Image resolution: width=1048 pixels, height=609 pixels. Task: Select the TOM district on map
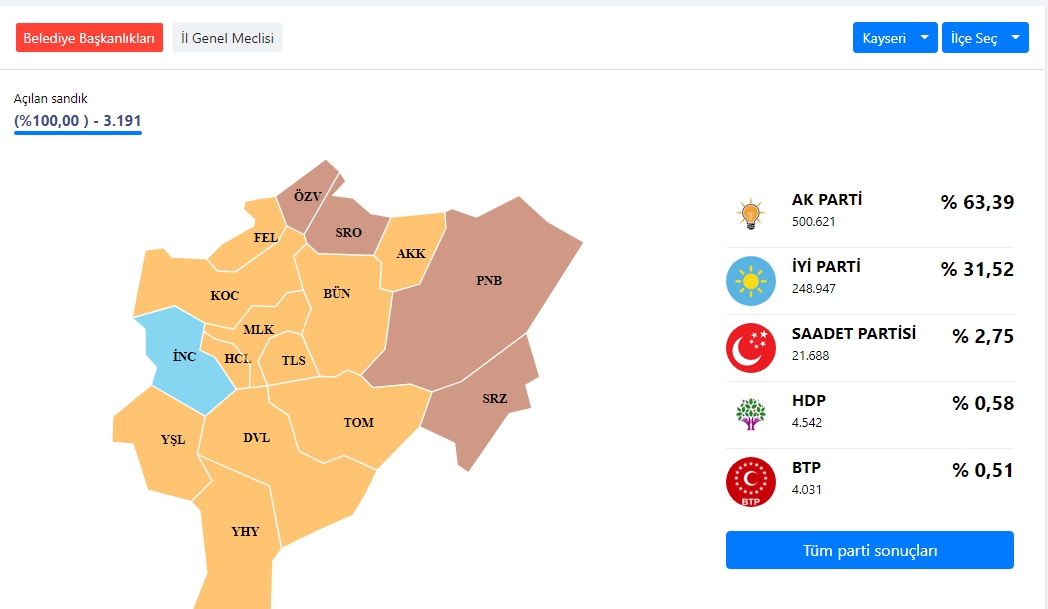[359, 421]
